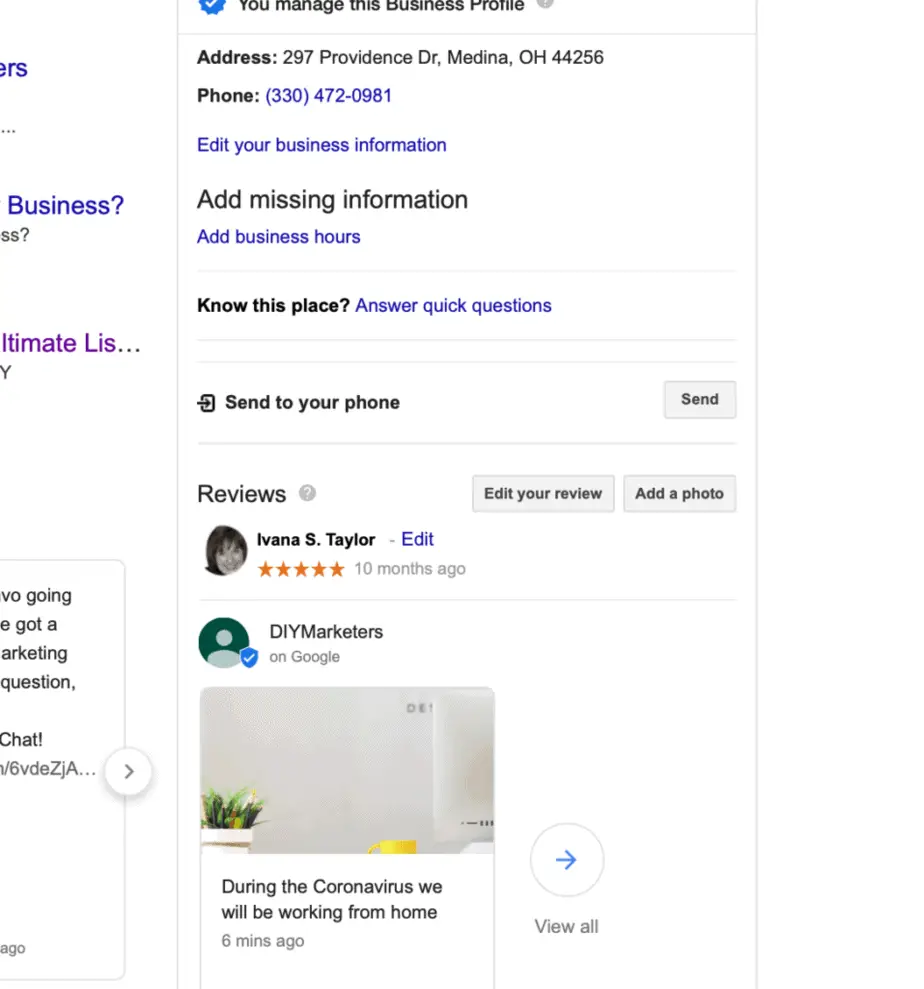The height and width of the screenshot is (989, 924).
Task: Click Edit your review button
Action: [x=543, y=493]
